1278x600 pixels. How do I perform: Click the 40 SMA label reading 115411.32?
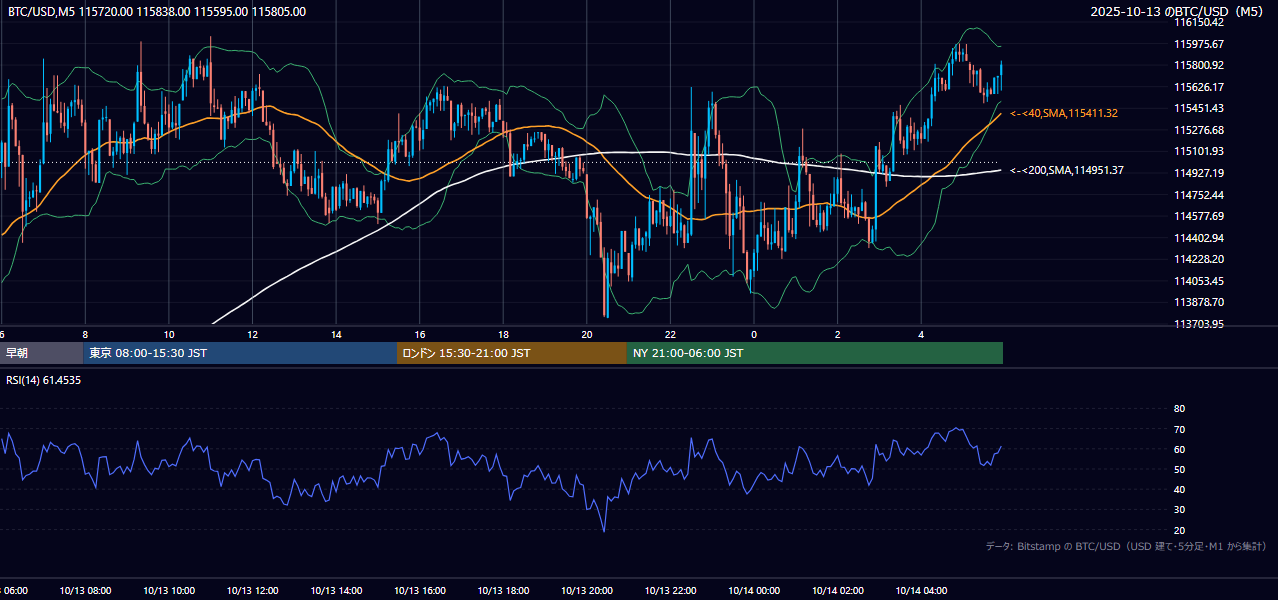[1064, 114]
